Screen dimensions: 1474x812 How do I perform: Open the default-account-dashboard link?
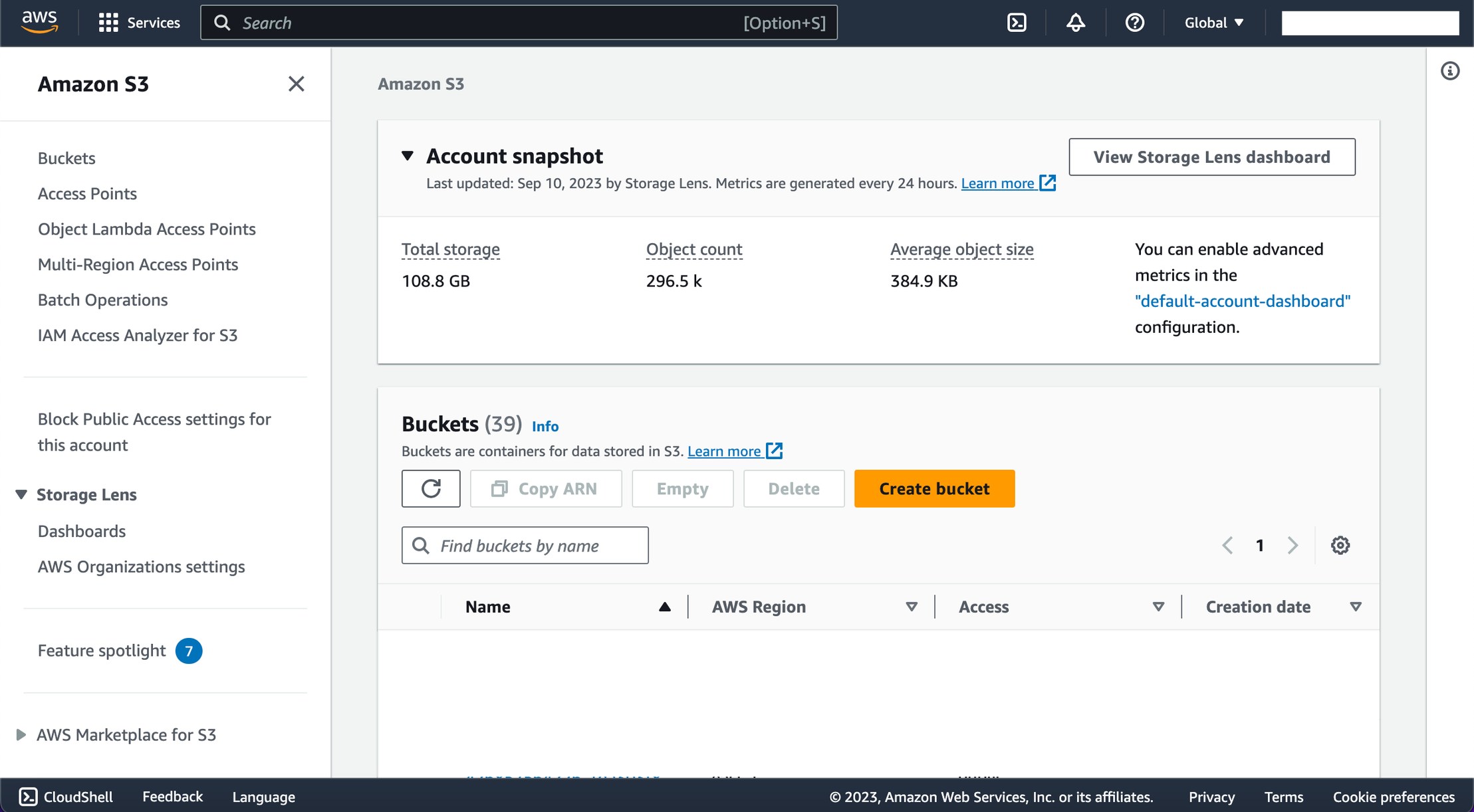(x=1243, y=301)
